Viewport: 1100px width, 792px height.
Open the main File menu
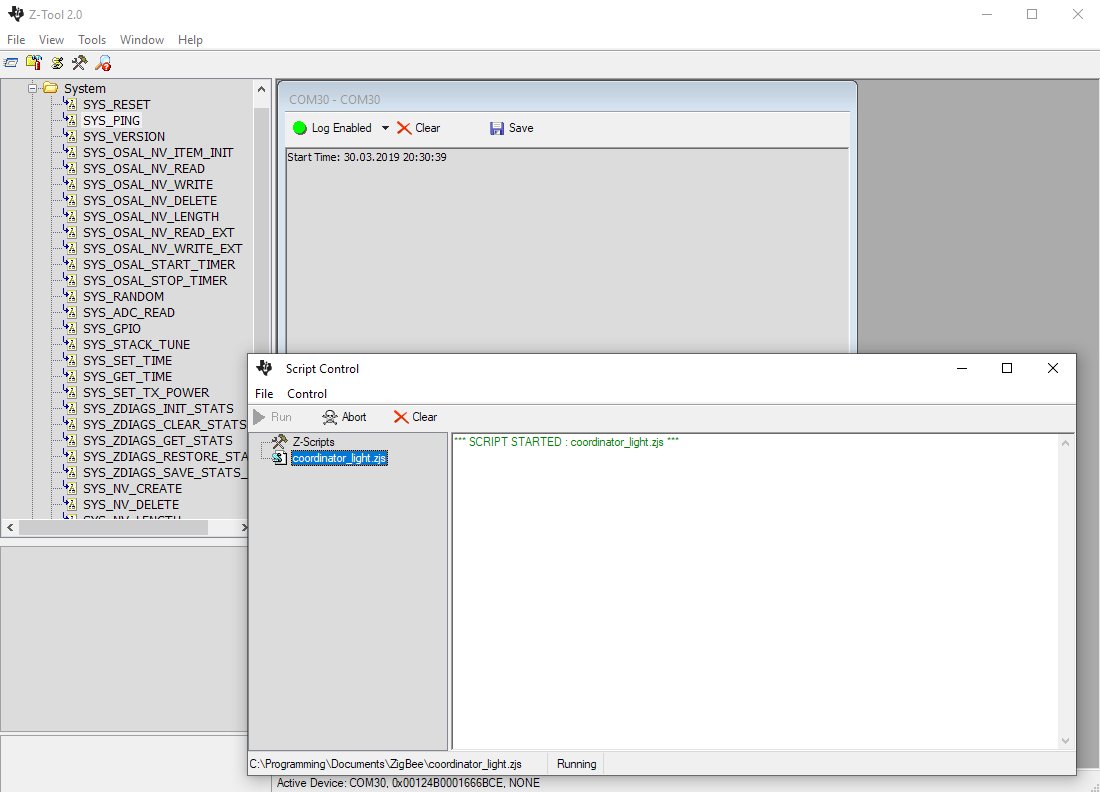(x=16, y=39)
